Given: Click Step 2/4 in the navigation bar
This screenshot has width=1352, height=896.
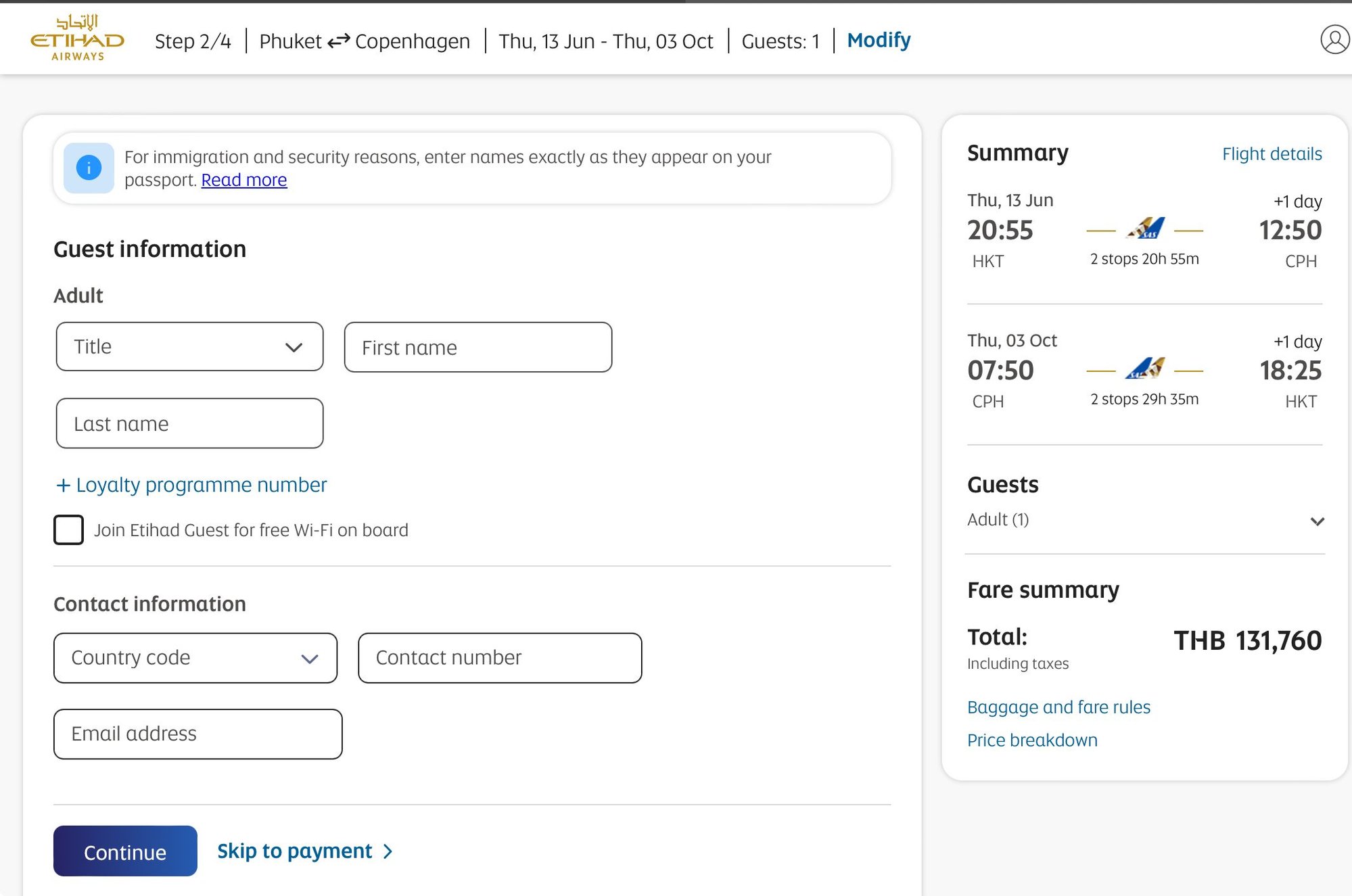Looking at the screenshot, I should pos(193,41).
